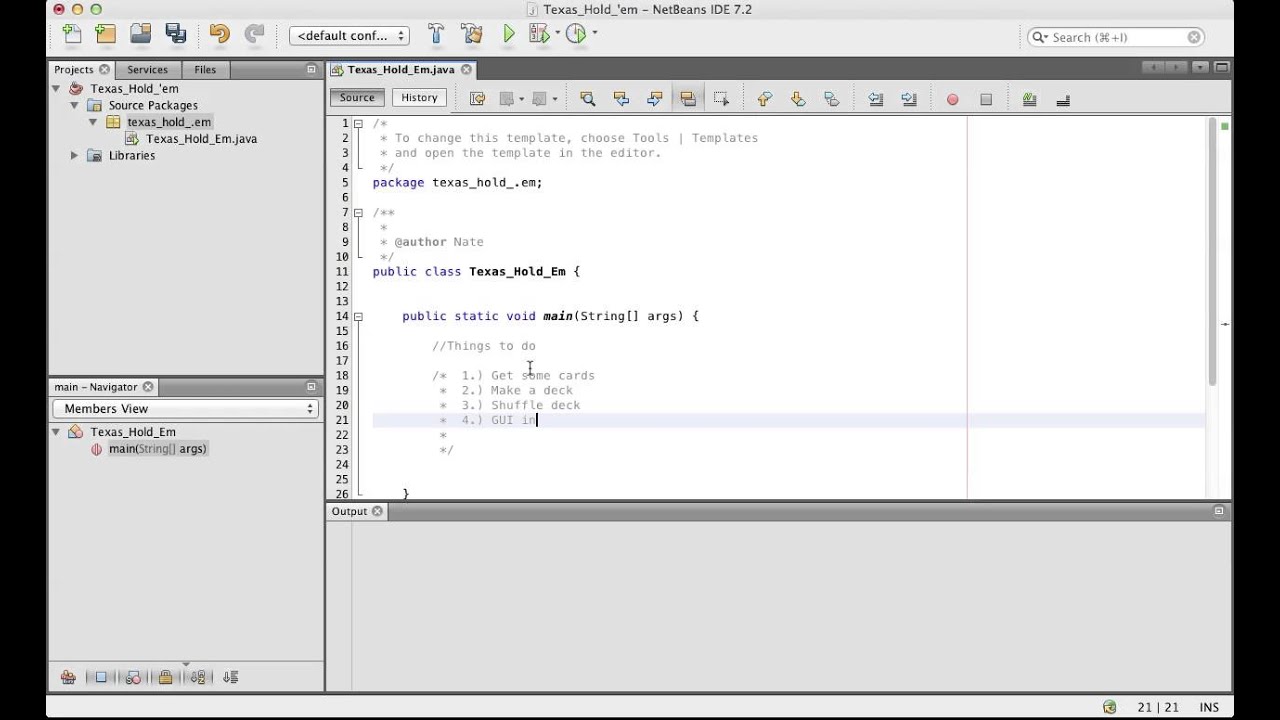Click the History view button
The image size is (1280, 720).
click(x=419, y=98)
